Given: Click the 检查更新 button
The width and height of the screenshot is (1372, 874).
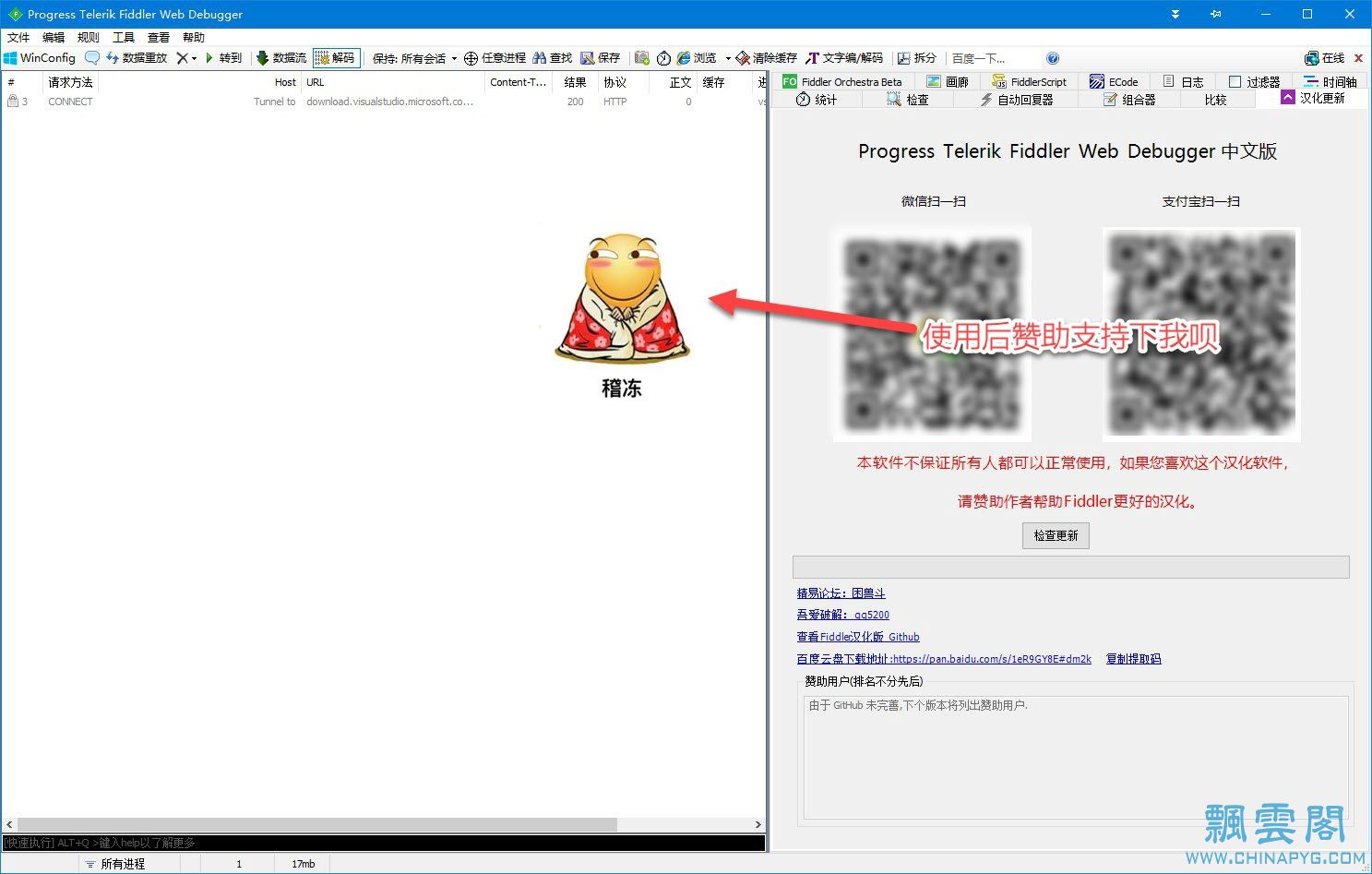Looking at the screenshot, I should click(1056, 535).
